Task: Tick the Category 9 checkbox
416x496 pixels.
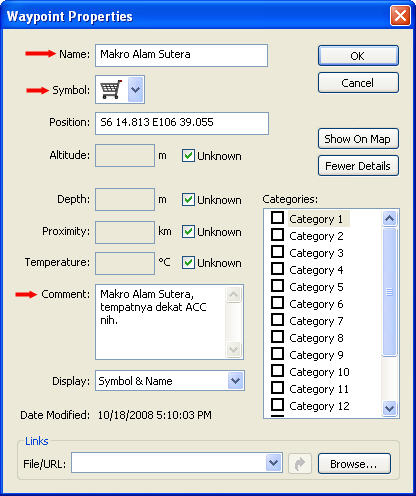Action: click(277, 354)
